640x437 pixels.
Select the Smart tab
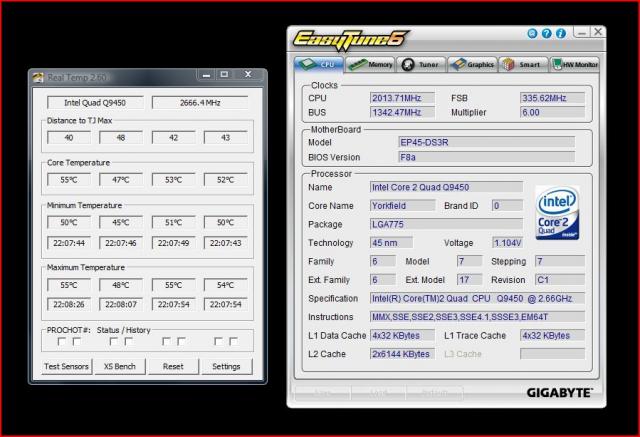pyautogui.click(x=524, y=64)
